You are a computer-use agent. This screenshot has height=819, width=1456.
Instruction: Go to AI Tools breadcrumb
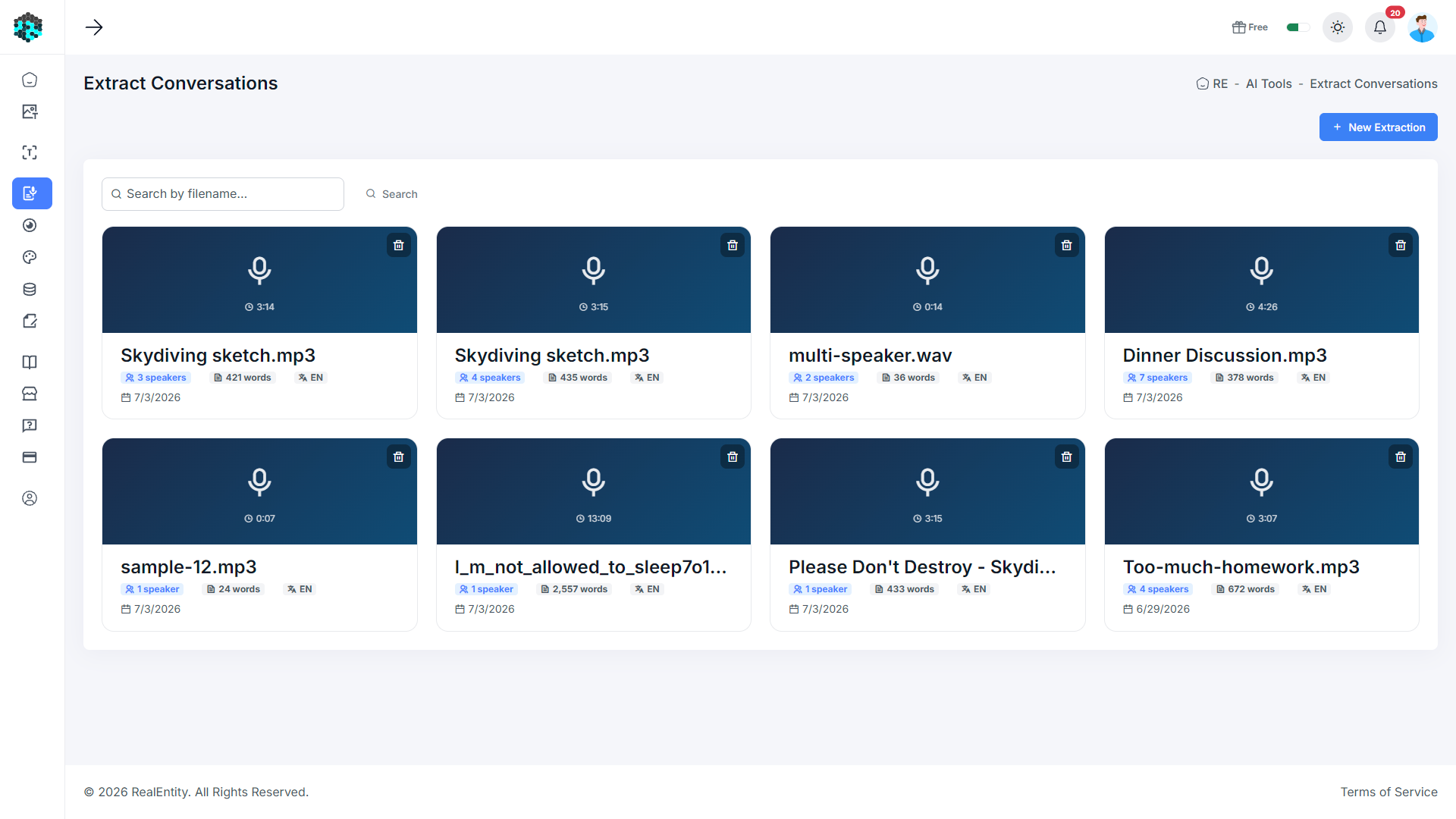(1269, 83)
